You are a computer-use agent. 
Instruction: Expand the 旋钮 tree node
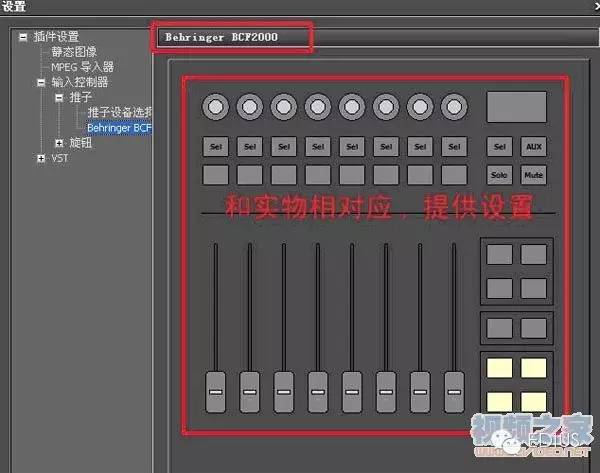[59, 143]
